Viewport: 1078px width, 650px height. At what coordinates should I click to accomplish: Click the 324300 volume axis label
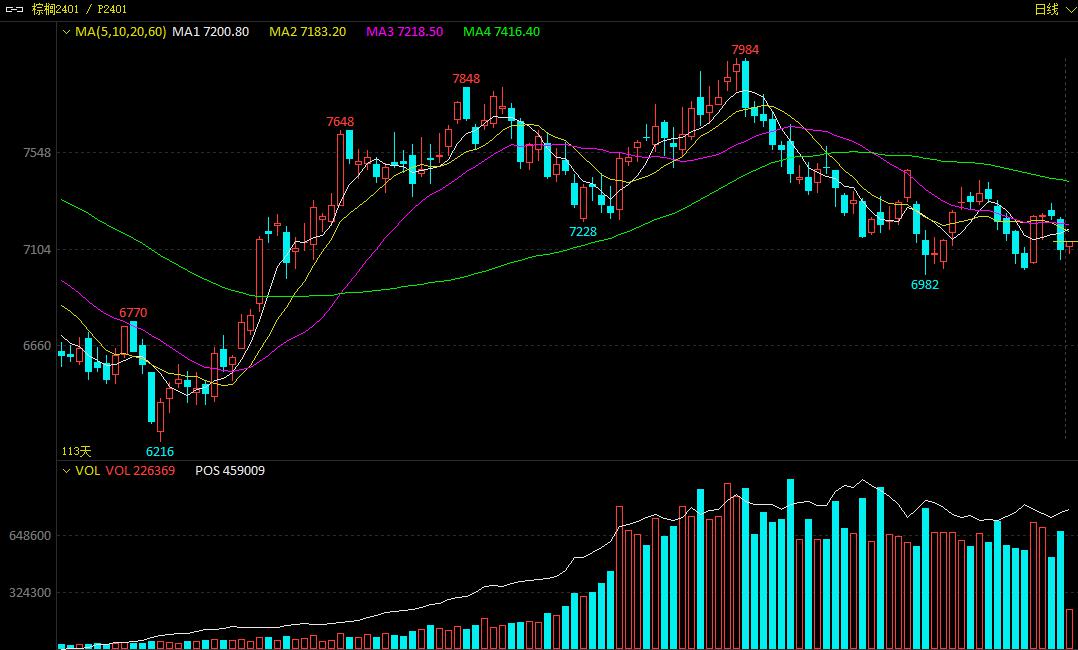click(x=30, y=593)
